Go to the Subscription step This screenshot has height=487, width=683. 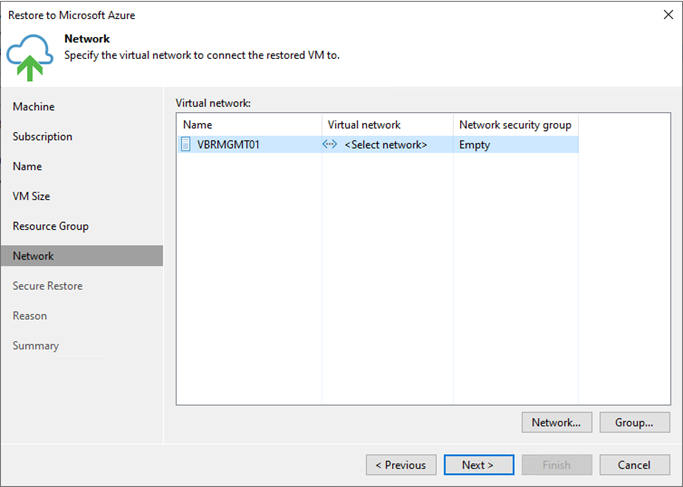pos(43,137)
